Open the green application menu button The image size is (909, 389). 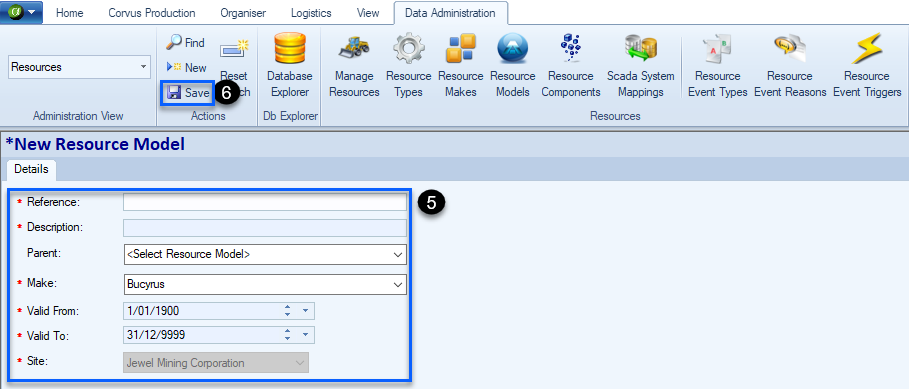(x=21, y=12)
